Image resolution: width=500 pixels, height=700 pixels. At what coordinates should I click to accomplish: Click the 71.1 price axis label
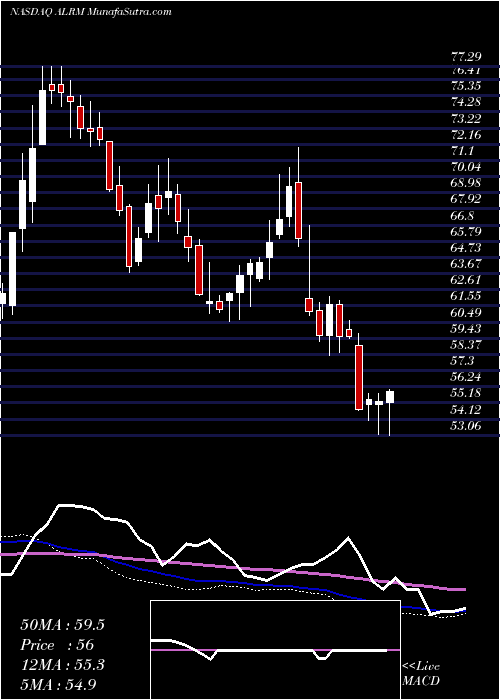click(462, 150)
